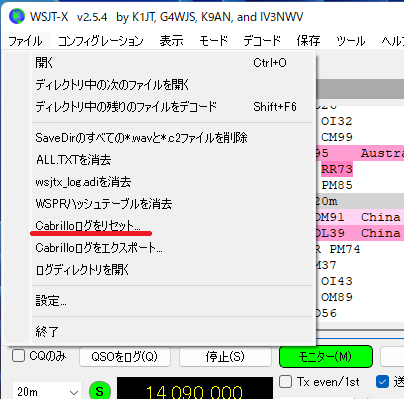404x399 pixels.
Task: Open the デコード menu
Action: coord(262,41)
